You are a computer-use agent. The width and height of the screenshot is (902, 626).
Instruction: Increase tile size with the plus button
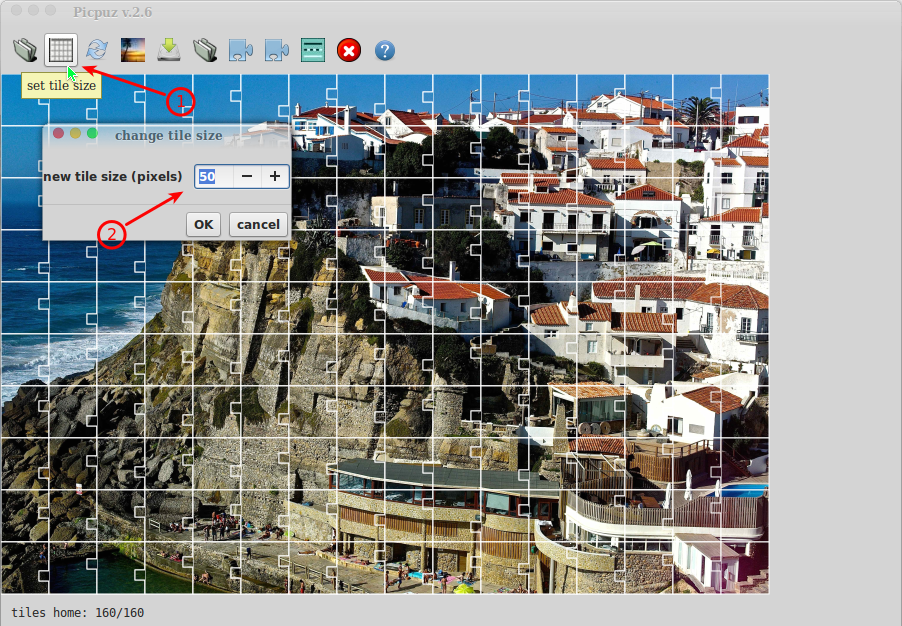tap(275, 176)
